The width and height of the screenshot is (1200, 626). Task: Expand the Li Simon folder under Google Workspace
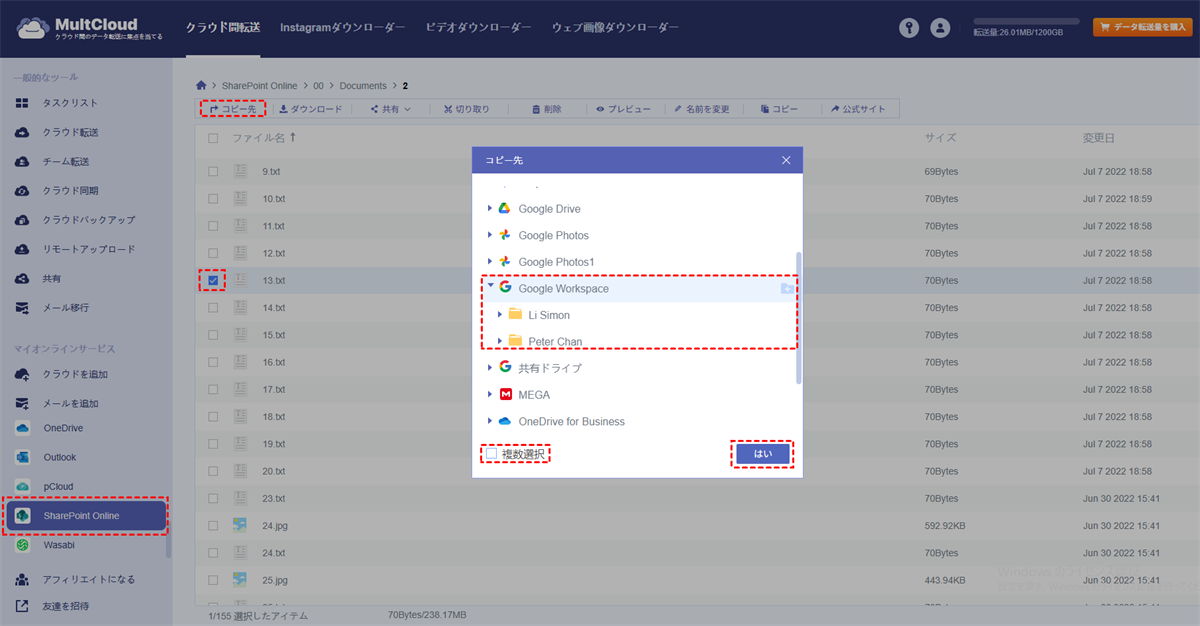(499, 314)
